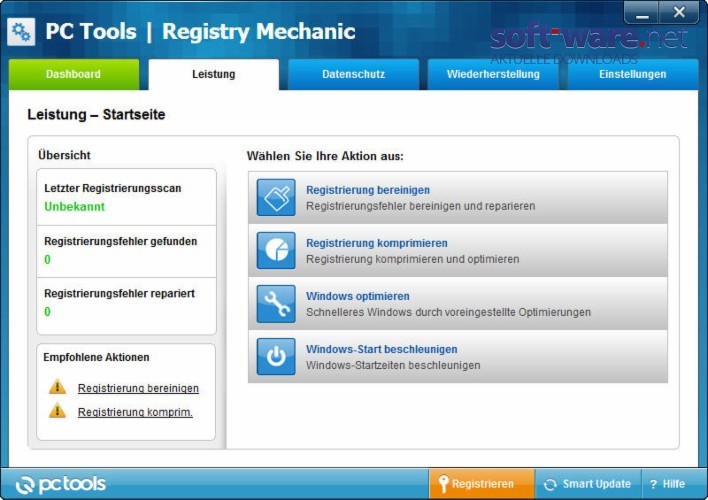This screenshot has height=500, width=708.
Task: Click the wrench icon for Windows optimieren
Action: [x=276, y=304]
